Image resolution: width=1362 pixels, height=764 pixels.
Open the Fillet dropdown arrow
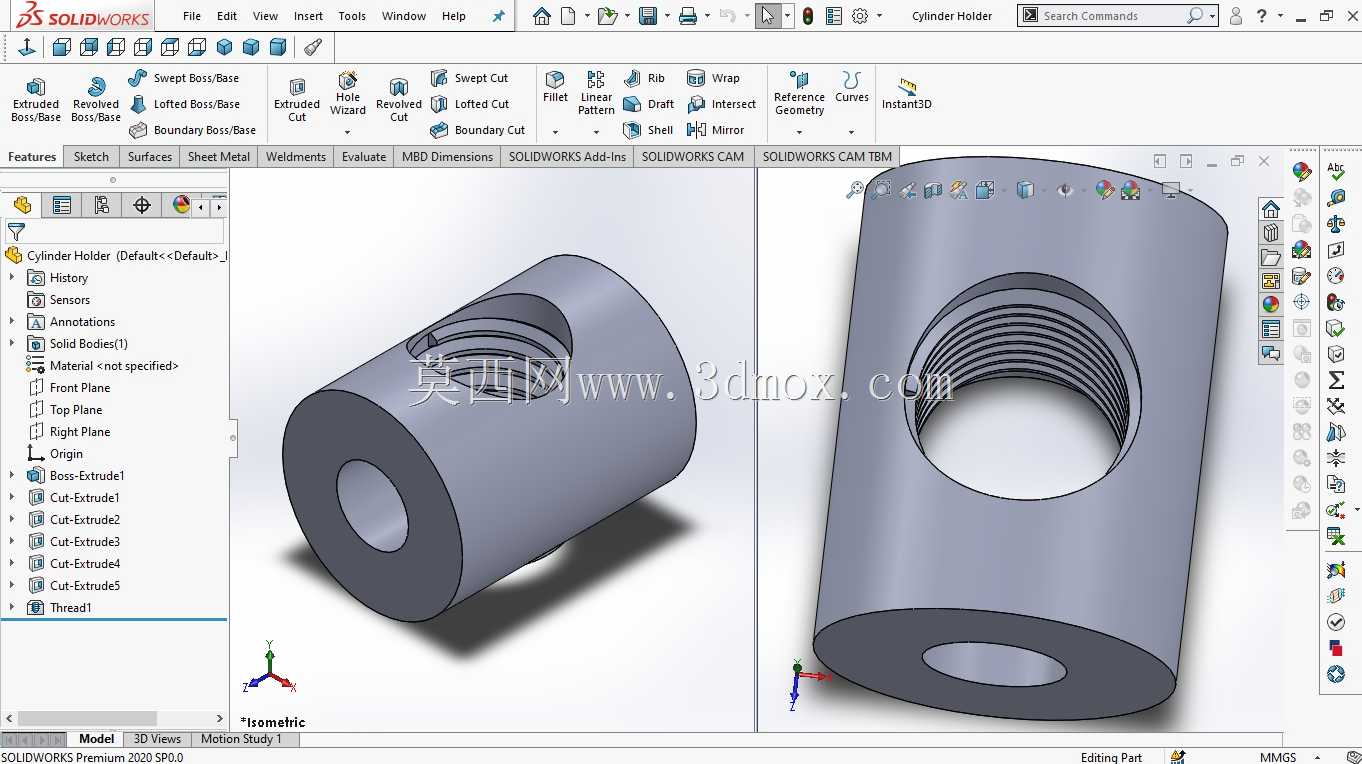click(x=555, y=132)
